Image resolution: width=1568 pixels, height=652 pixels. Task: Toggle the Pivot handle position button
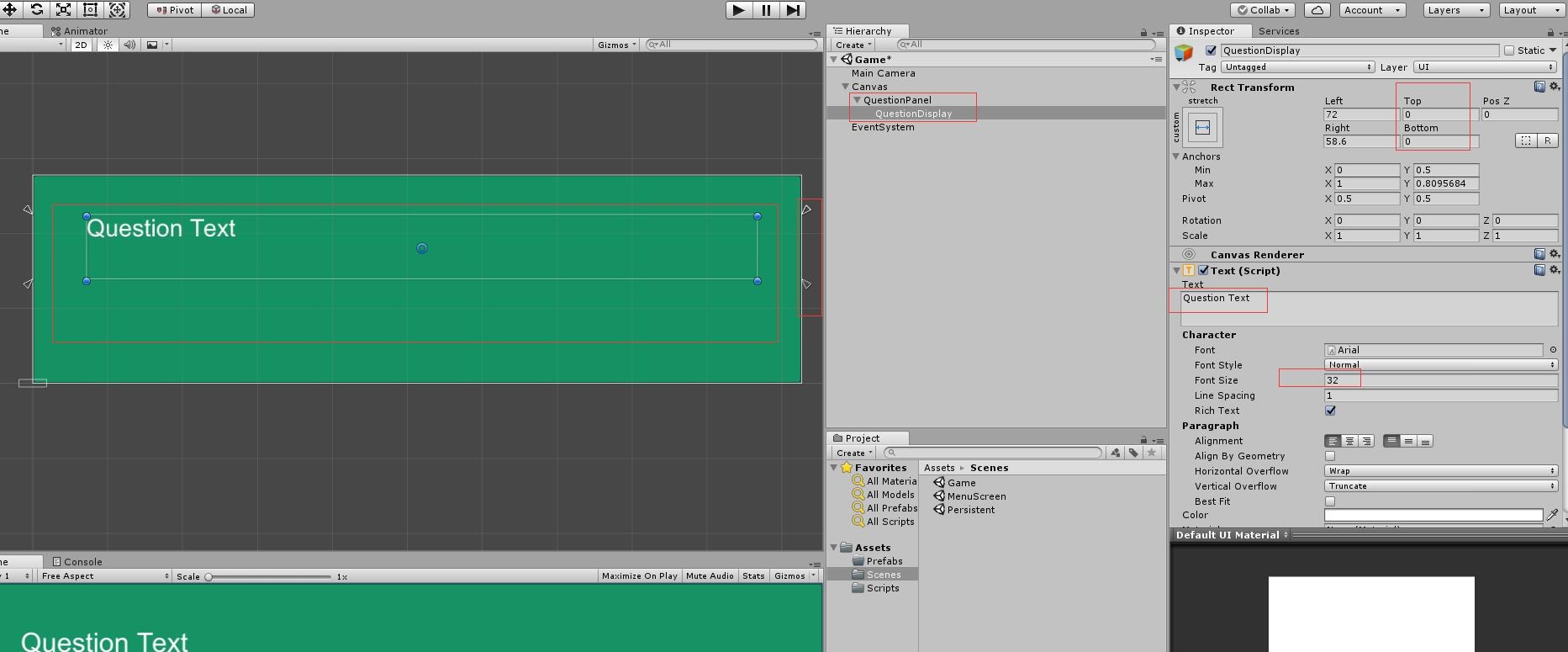[x=175, y=10]
